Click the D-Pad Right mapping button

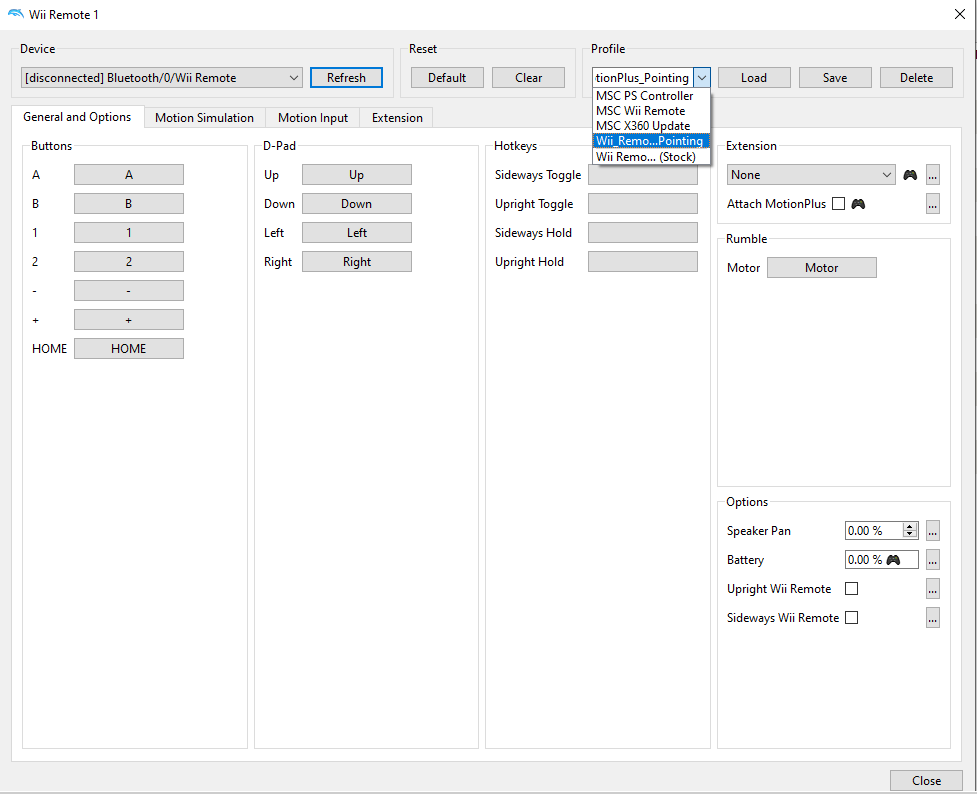pos(357,262)
